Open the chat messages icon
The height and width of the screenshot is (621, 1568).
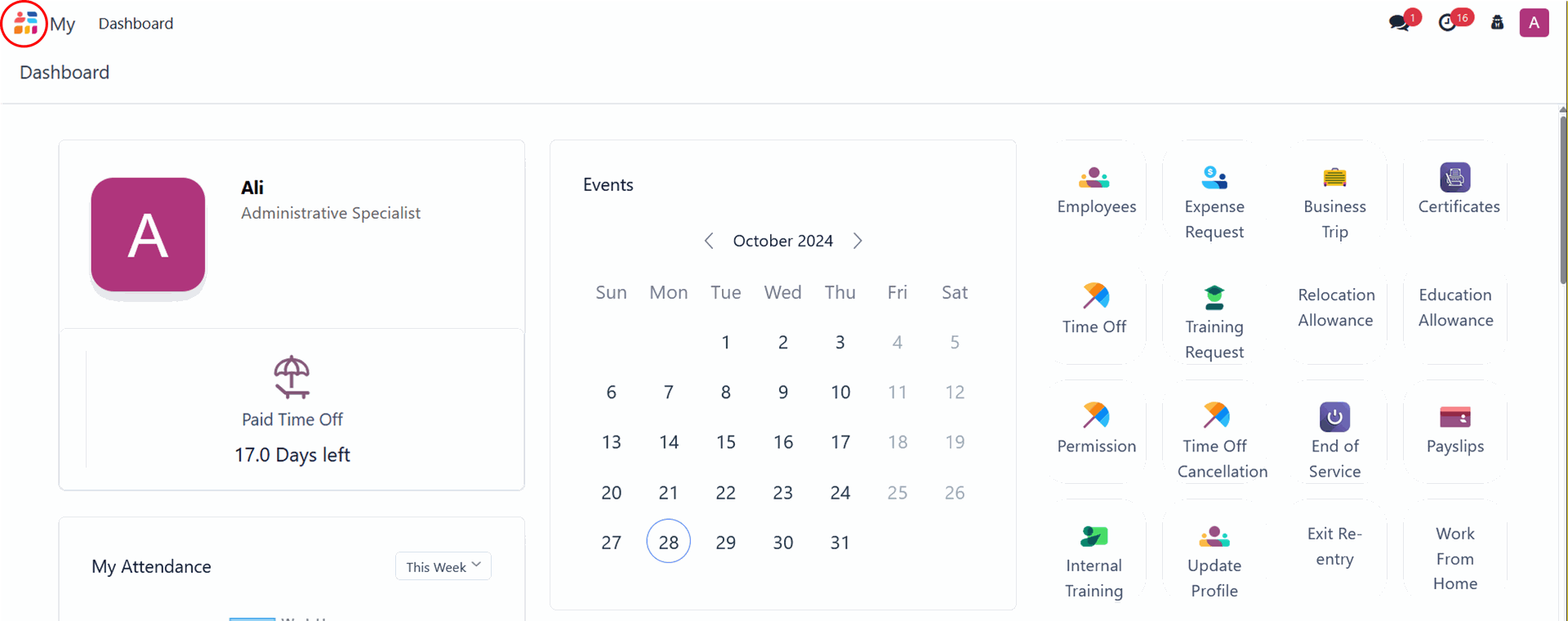pos(1400,23)
